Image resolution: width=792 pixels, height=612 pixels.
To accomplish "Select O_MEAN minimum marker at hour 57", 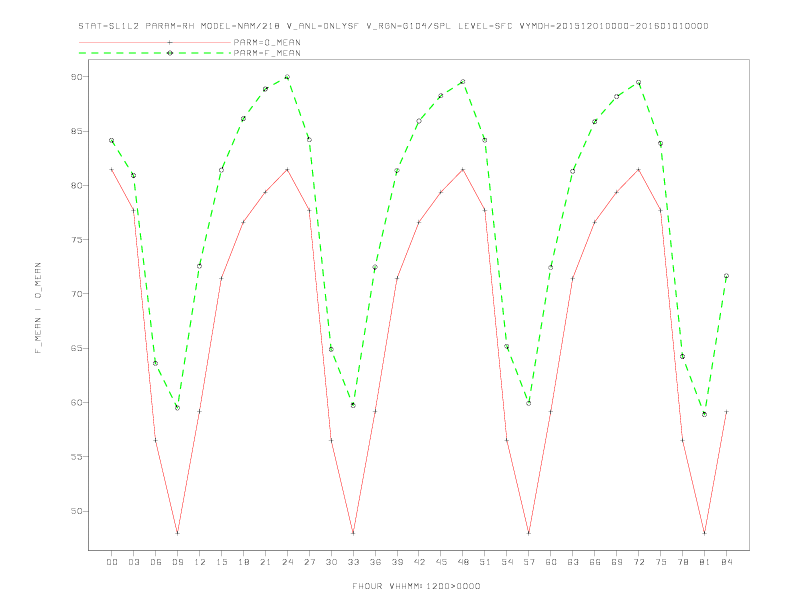I will pyautogui.click(x=529, y=533).
